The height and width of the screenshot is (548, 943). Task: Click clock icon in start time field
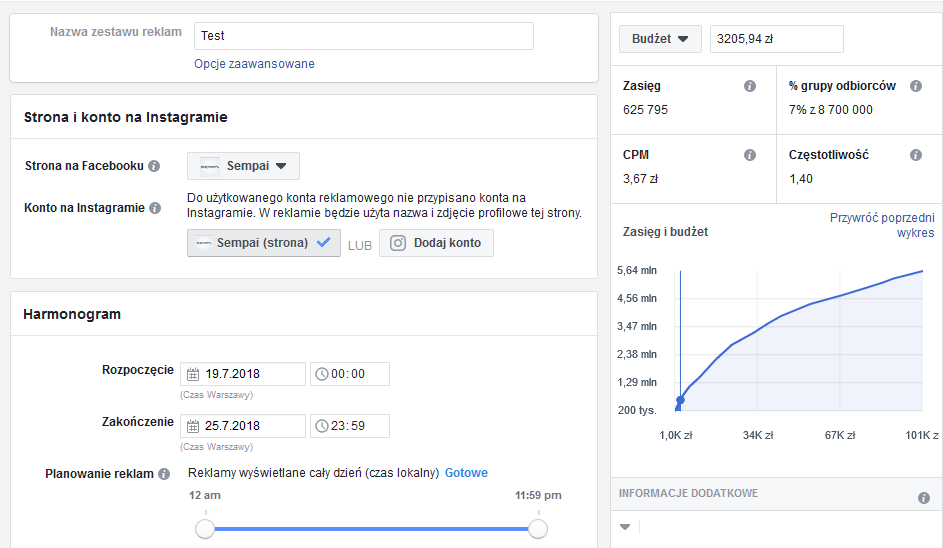(322, 374)
